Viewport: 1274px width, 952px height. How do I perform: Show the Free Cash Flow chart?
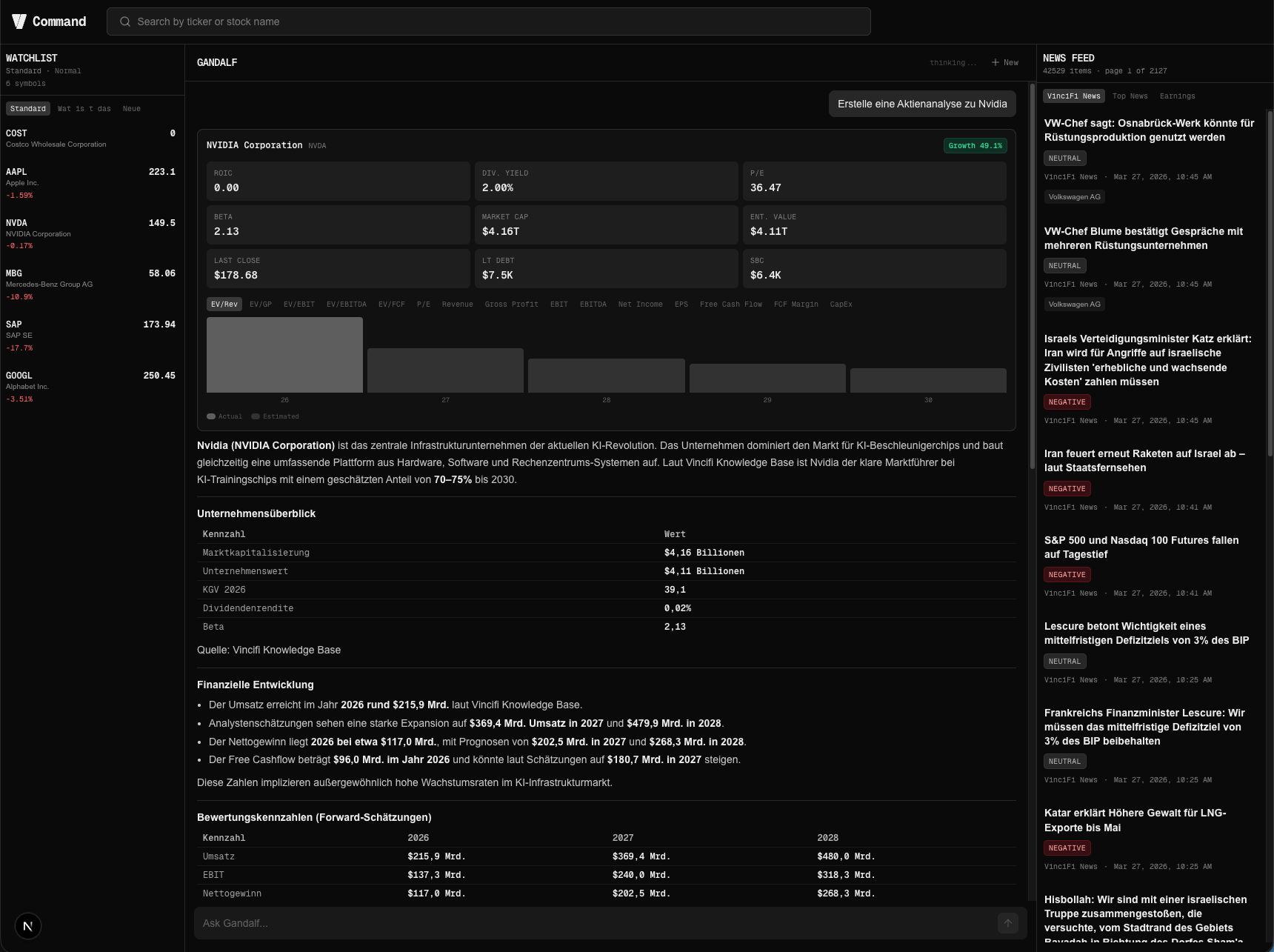pyautogui.click(x=731, y=304)
